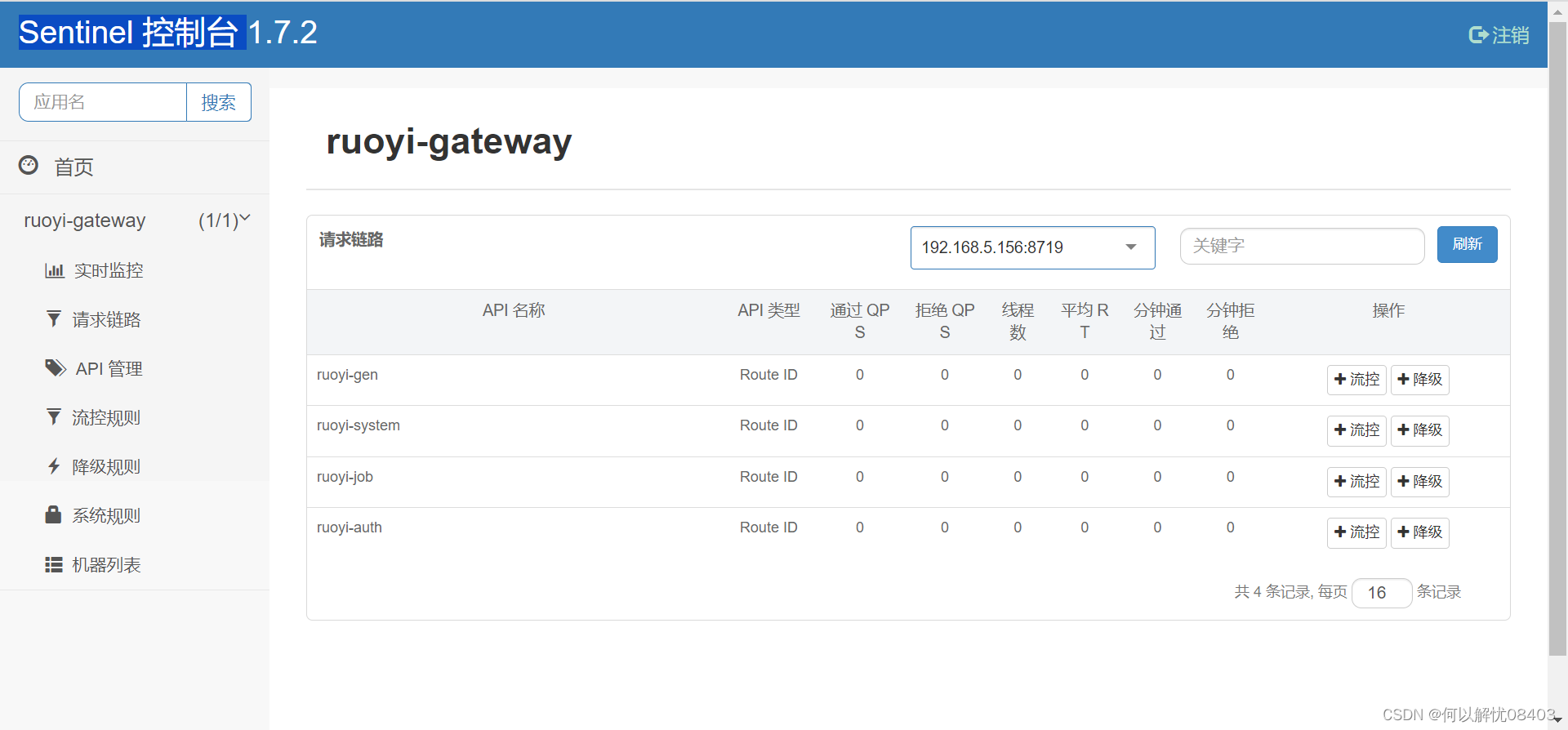Add 降级 rule for ruoyi-gen

click(1419, 380)
